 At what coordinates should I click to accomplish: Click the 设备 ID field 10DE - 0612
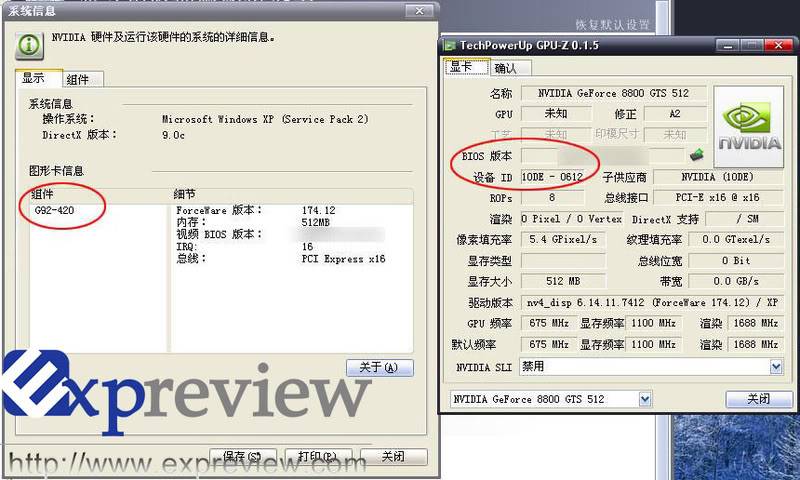tap(553, 177)
